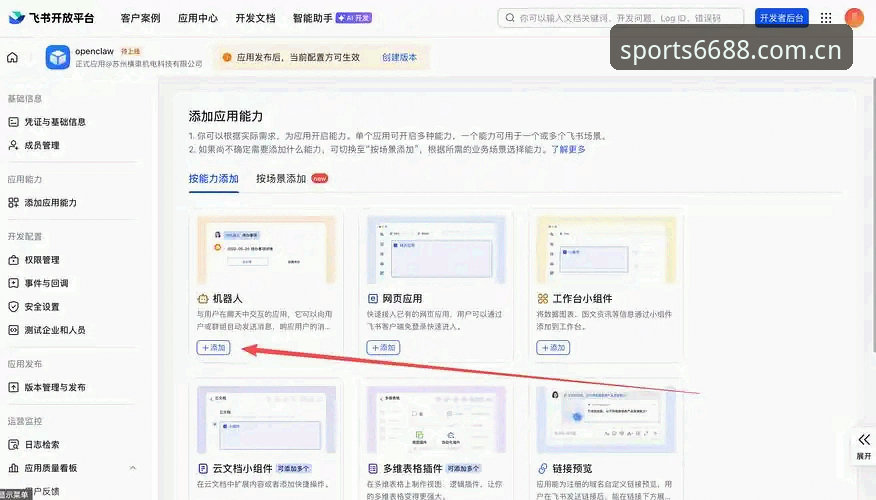Click the icon beside 工作台小组件 title
The height and width of the screenshot is (500, 876).
point(542,299)
